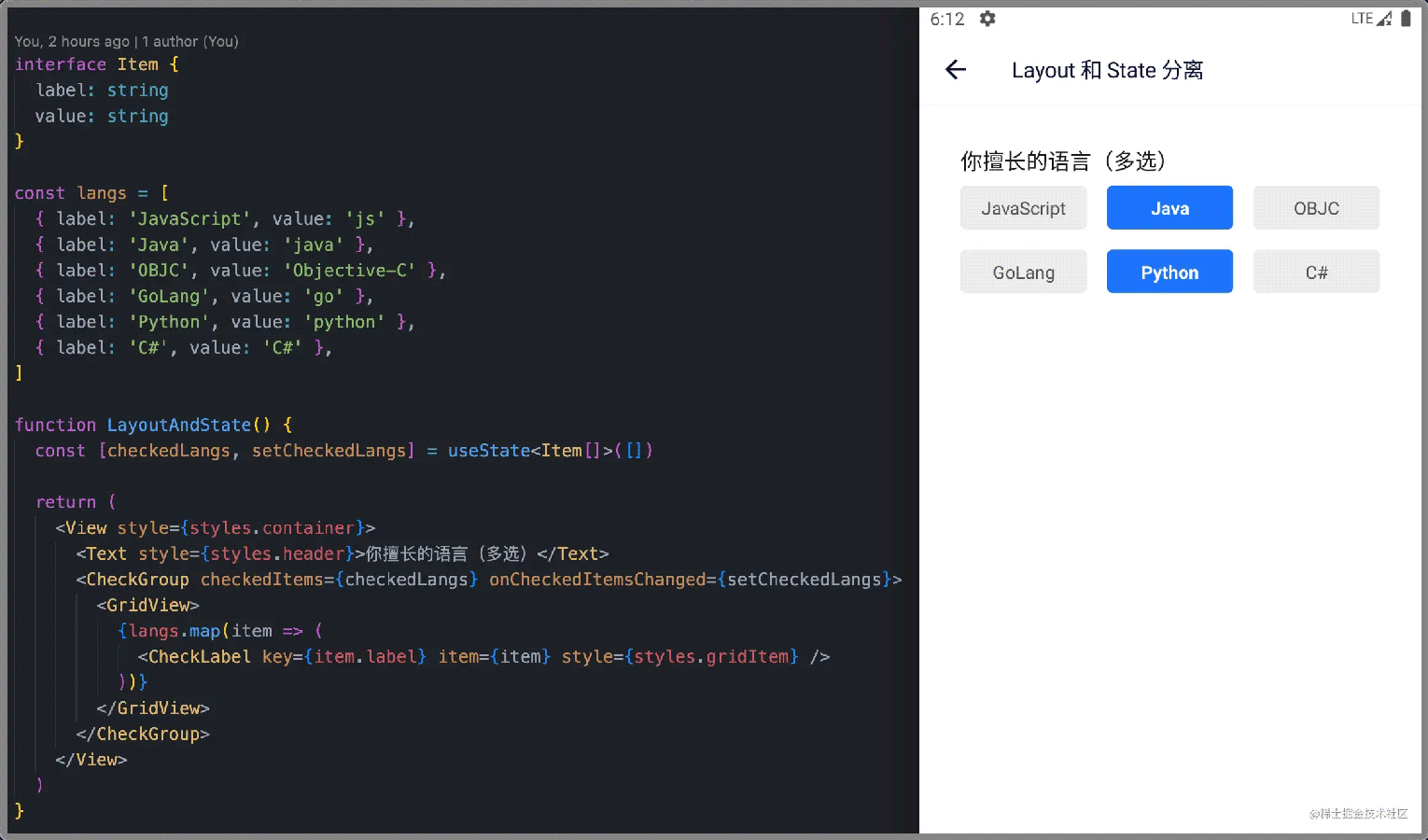The height and width of the screenshot is (840, 1428).
Task: Toggle the GoLang option on
Action: coord(1023,273)
